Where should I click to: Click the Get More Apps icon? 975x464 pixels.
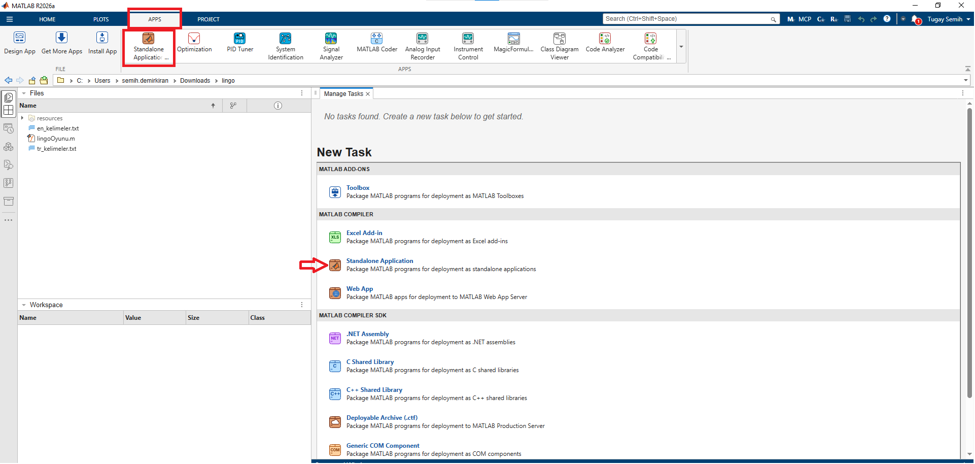(62, 44)
